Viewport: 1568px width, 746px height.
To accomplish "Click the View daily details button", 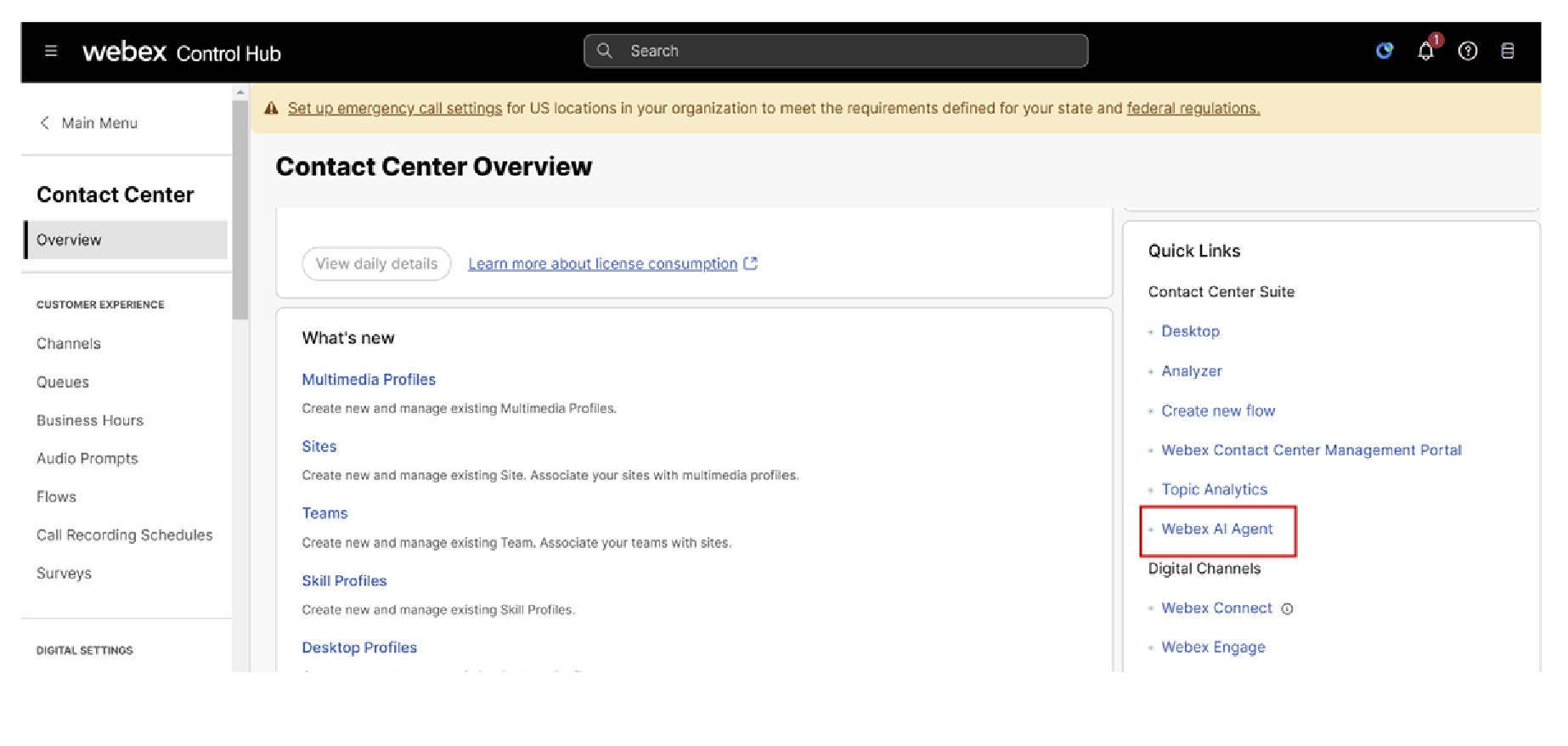I will tap(376, 263).
